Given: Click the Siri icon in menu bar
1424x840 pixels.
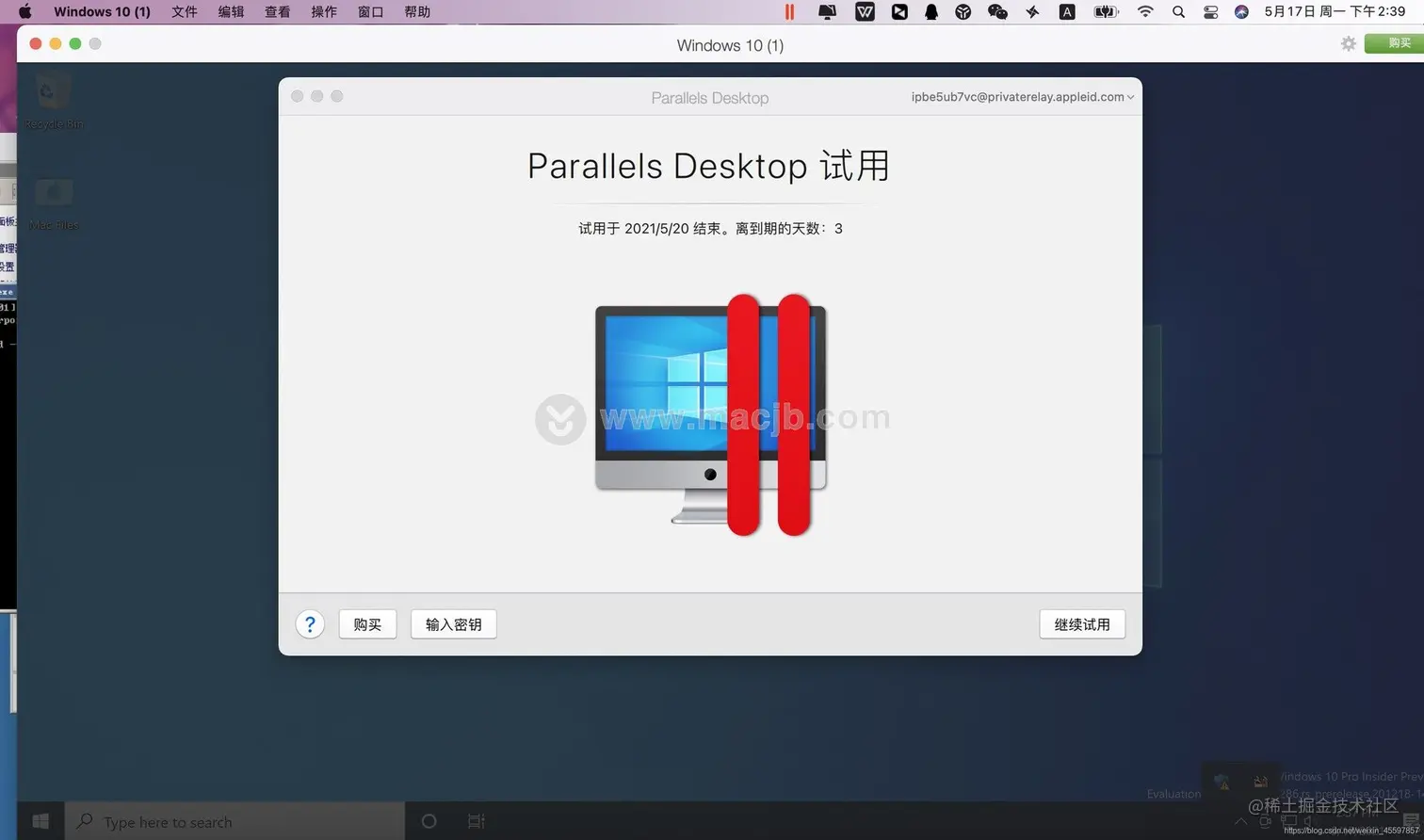Looking at the screenshot, I should tap(1241, 11).
